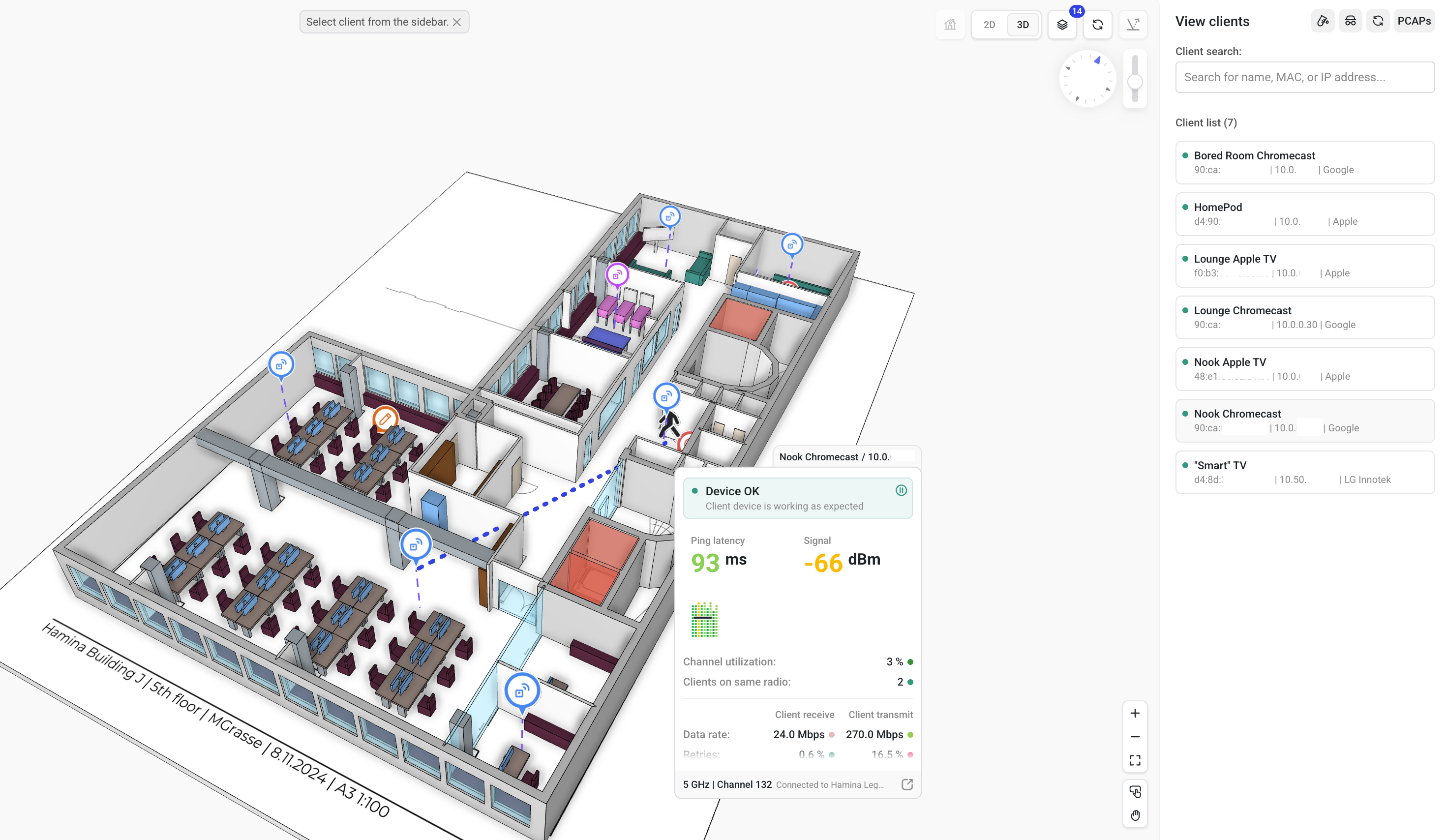This screenshot has height=840, width=1446.
Task: Activate the hand pan tool
Action: click(x=1134, y=815)
